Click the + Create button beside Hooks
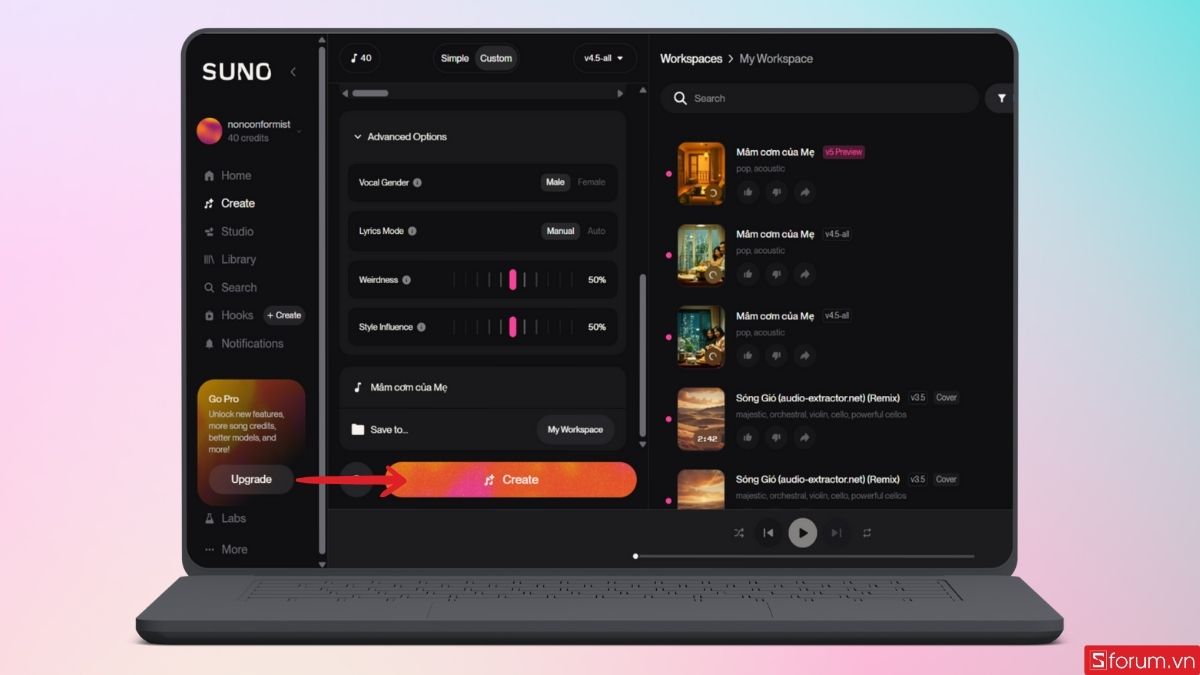This screenshot has height=675, width=1200. click(284, 315)
